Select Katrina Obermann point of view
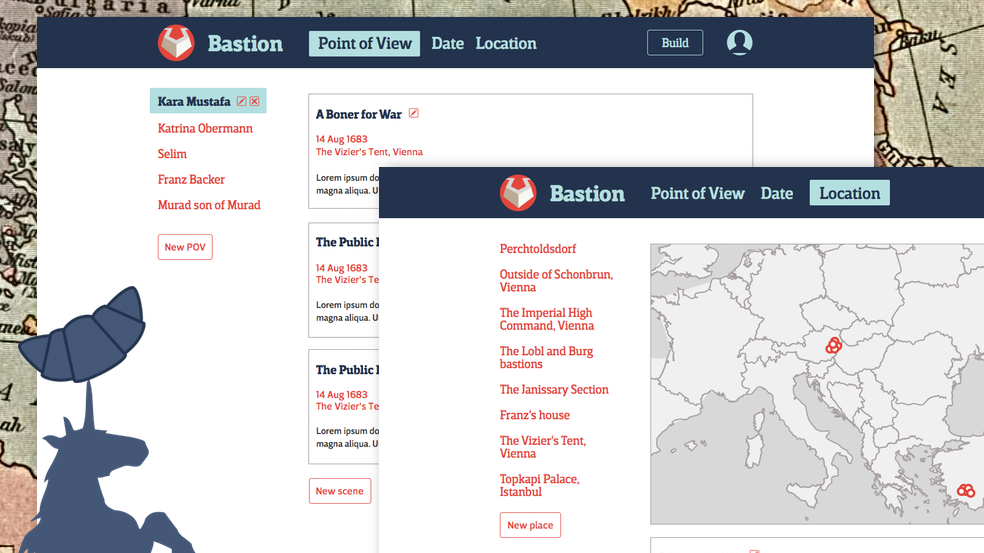The image size is (984, 553). pos(205,128)
